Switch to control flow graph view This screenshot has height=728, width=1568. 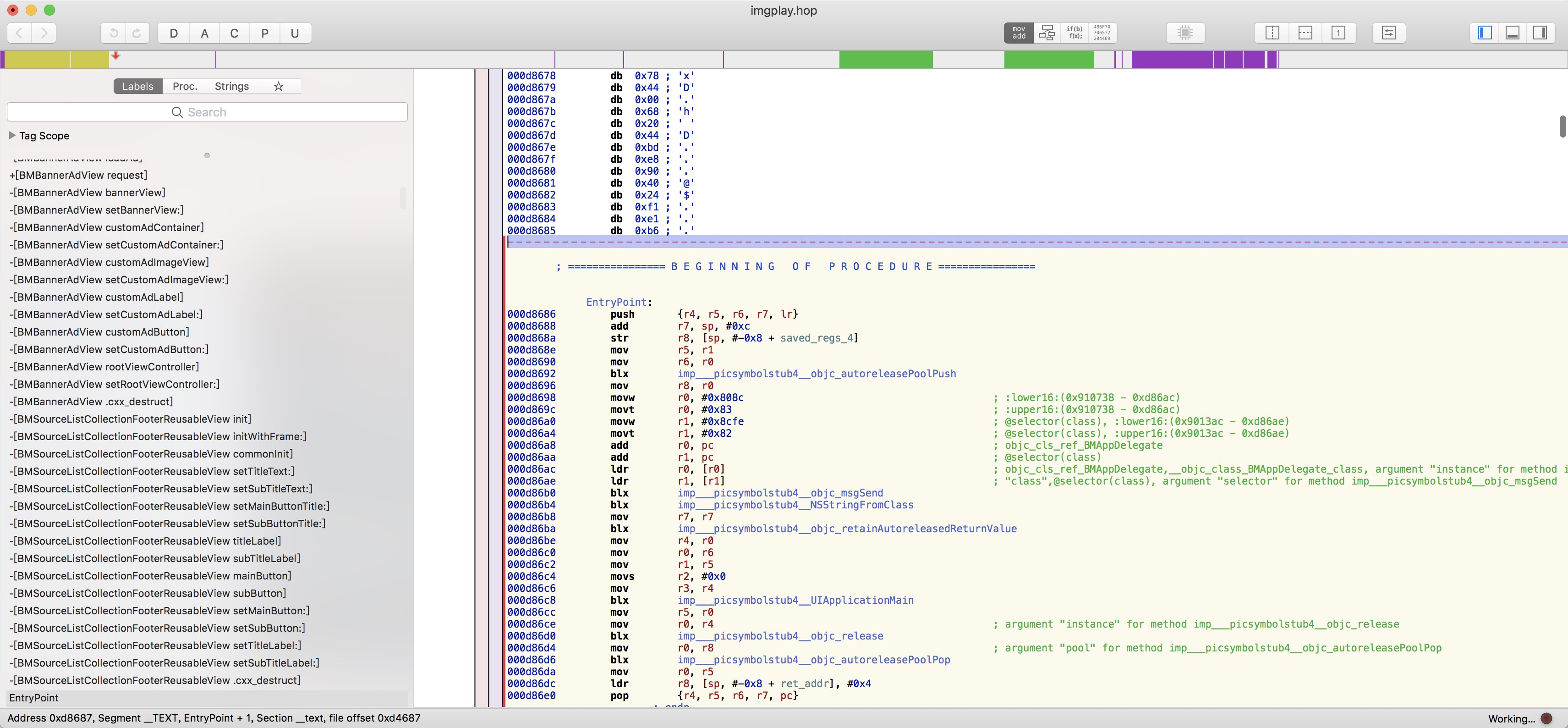[x=1047, y=33]
